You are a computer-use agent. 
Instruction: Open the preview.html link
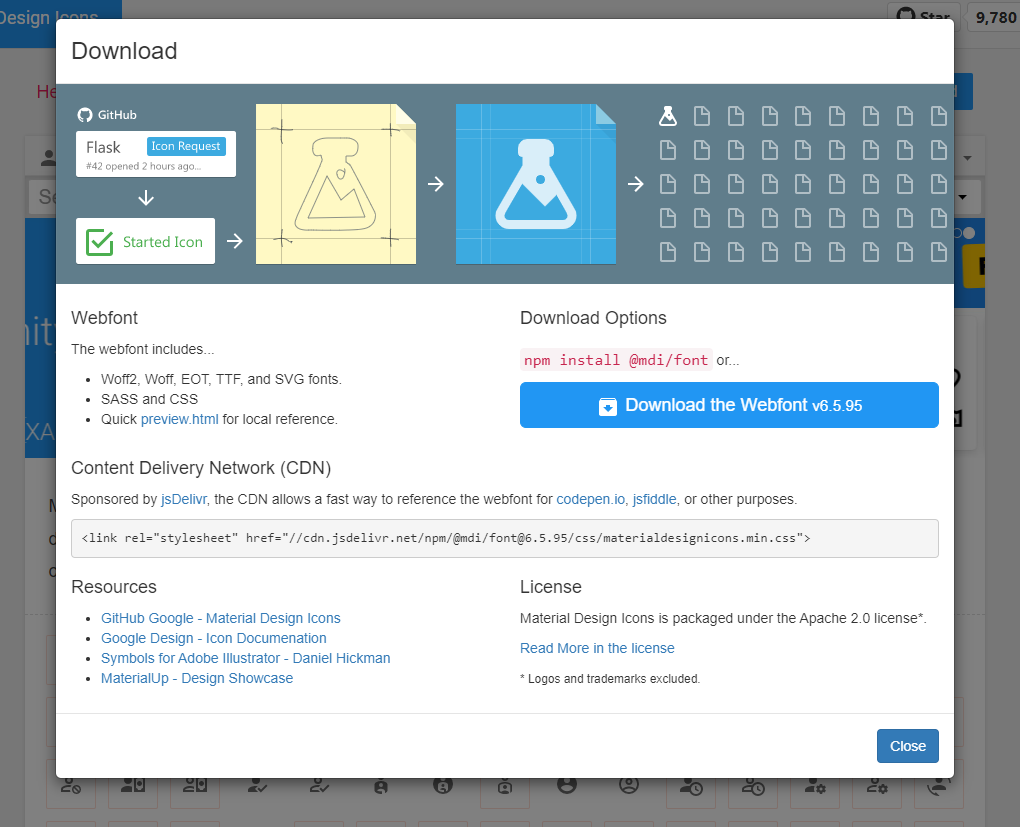pos(180,419)
